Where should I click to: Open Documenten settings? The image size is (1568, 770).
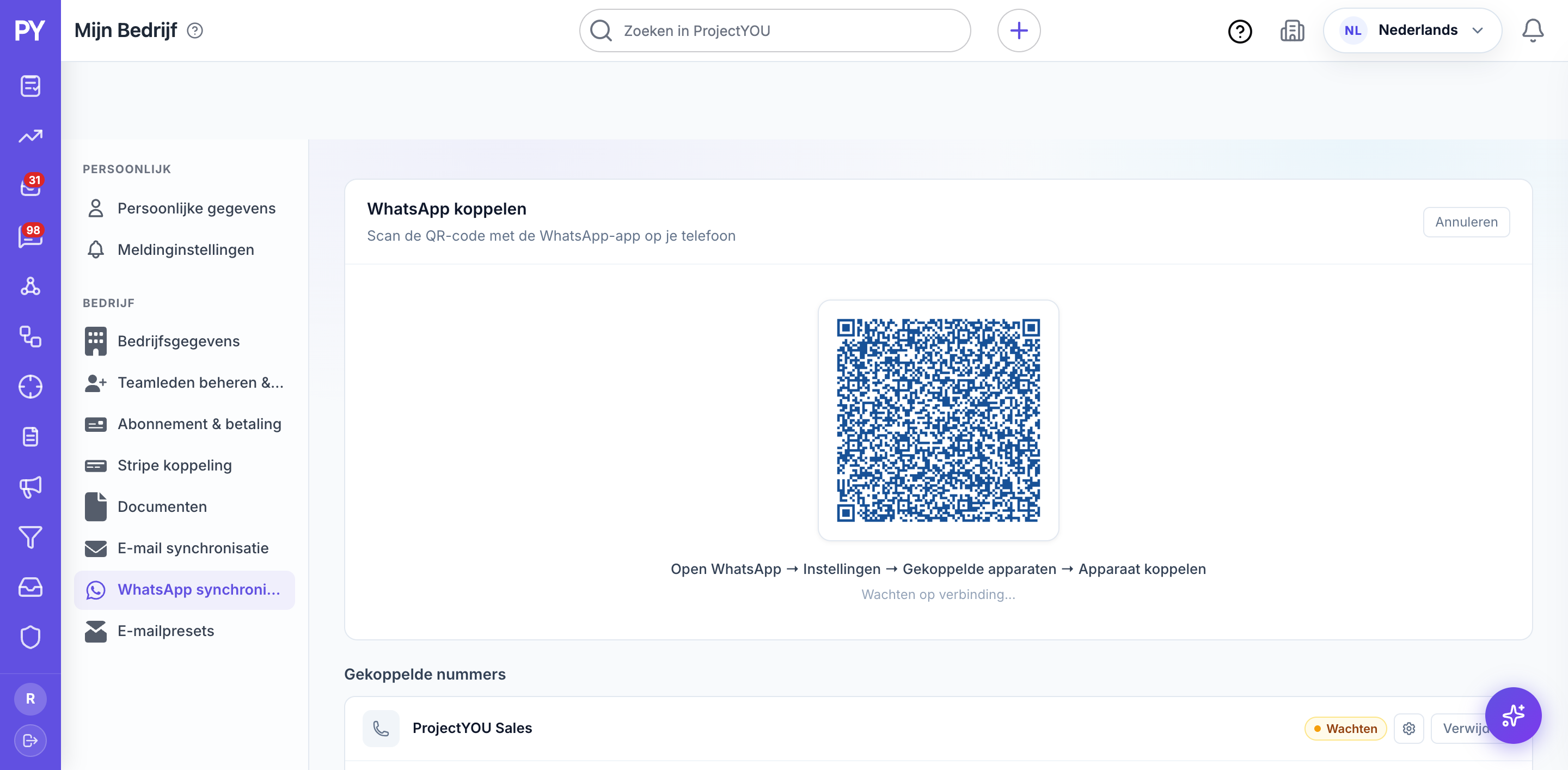click(185, 506)
